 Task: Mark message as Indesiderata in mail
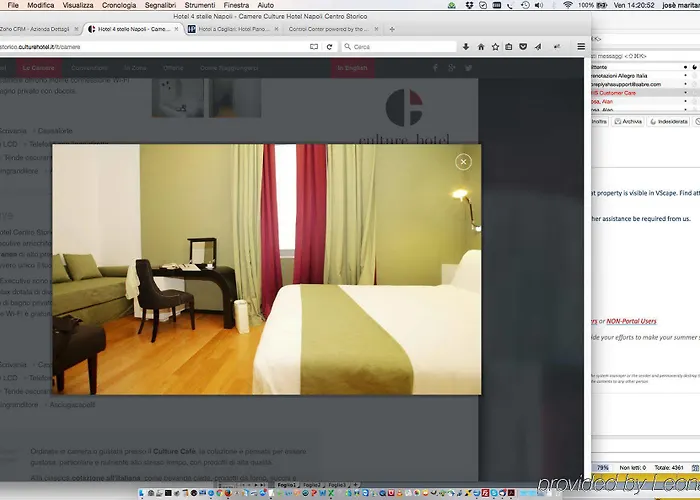pyautogui.click(x=669, y=121)
